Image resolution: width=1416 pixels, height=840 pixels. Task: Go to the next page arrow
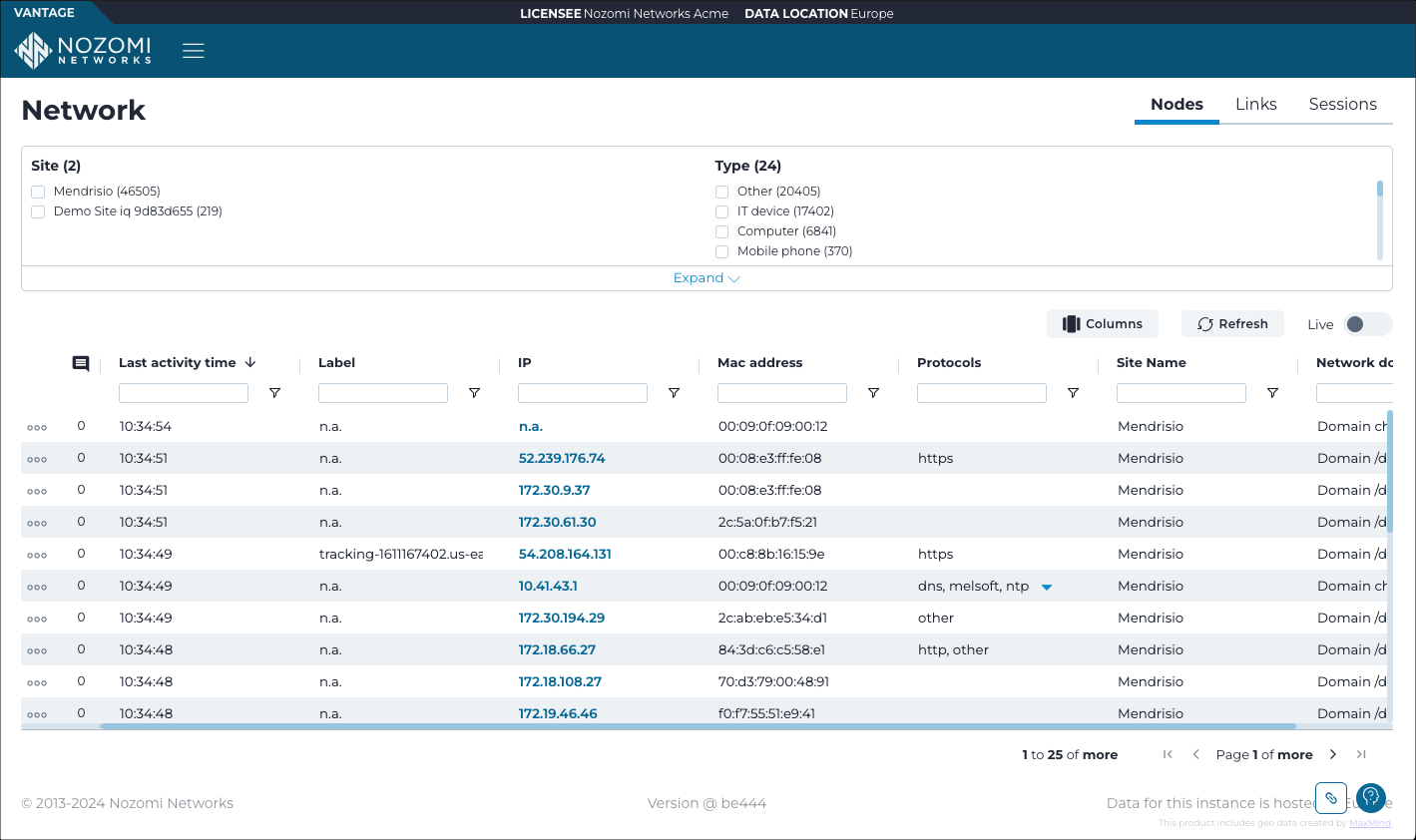(1333, 754)
